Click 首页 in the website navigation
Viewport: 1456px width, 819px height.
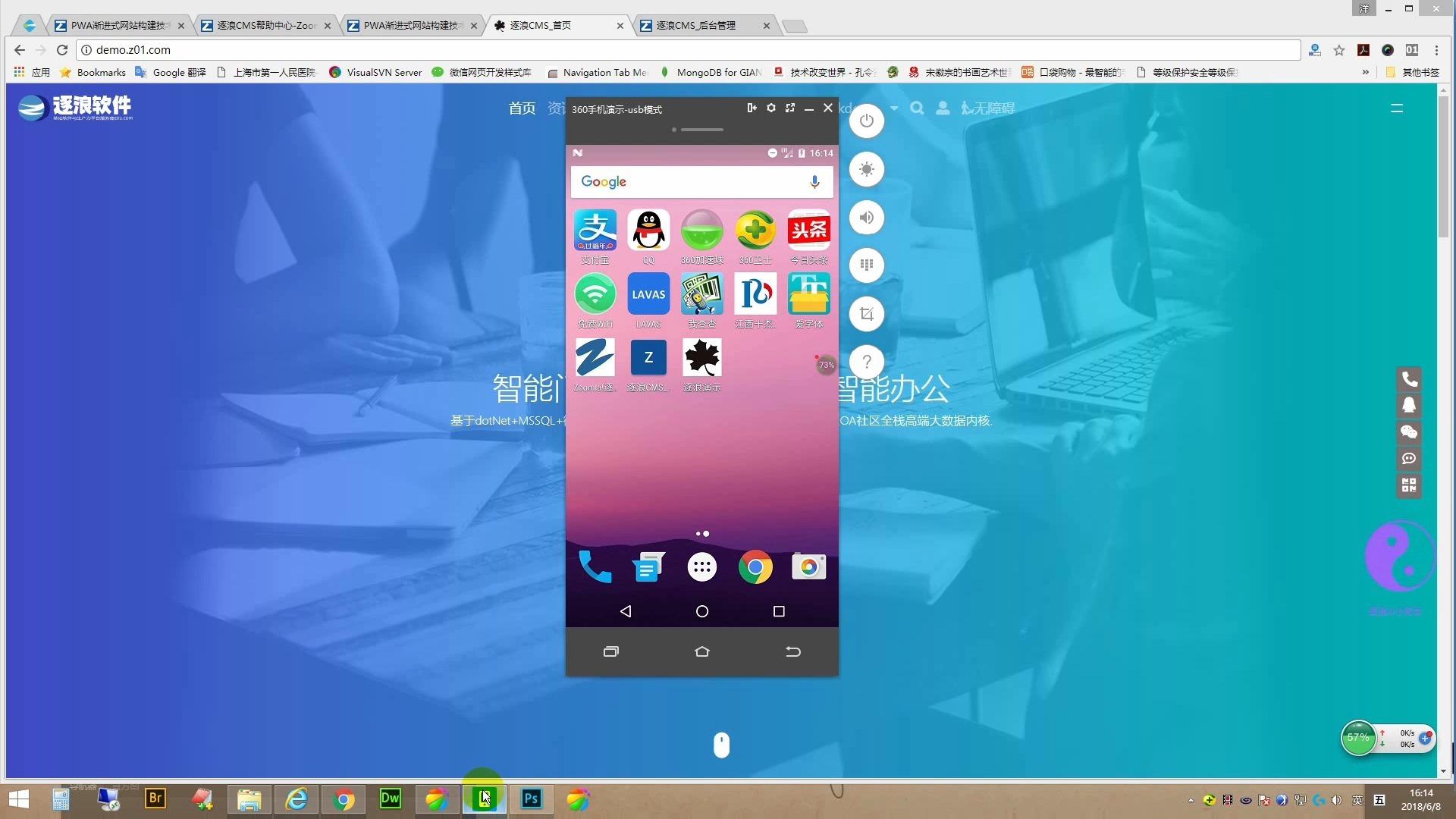pyautogui.click(x=522, y=108)
